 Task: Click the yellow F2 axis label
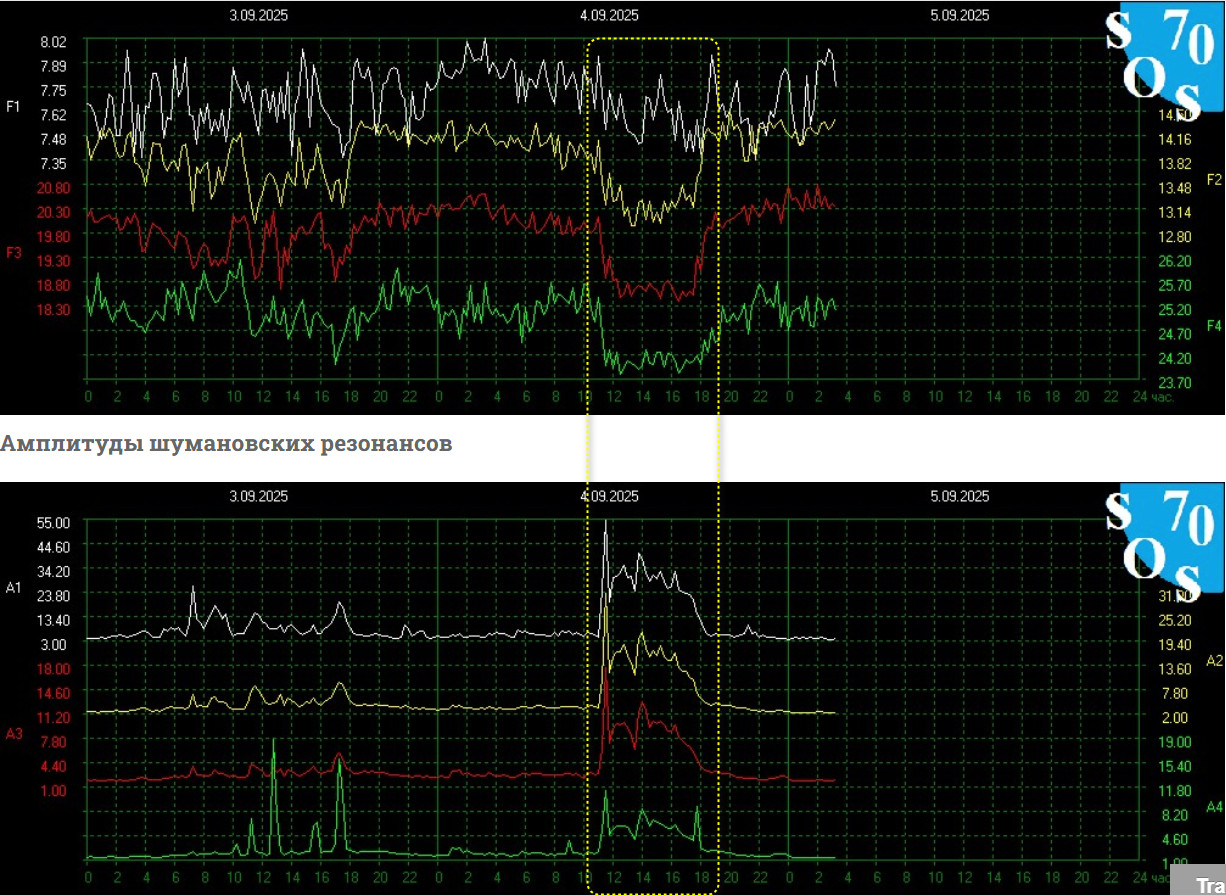coord(1214,180)
